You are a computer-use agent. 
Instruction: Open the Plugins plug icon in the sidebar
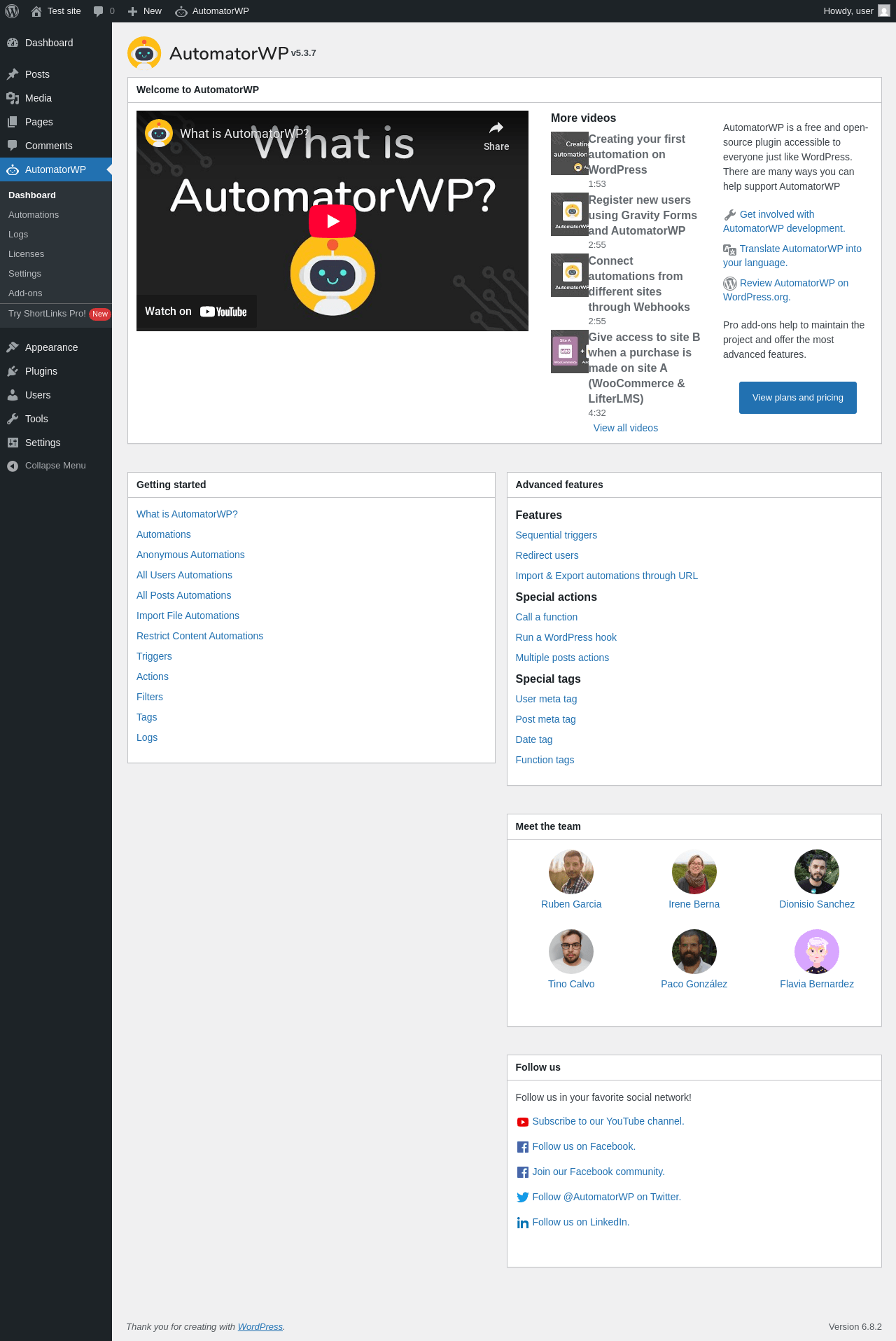(x=13, y=371)
